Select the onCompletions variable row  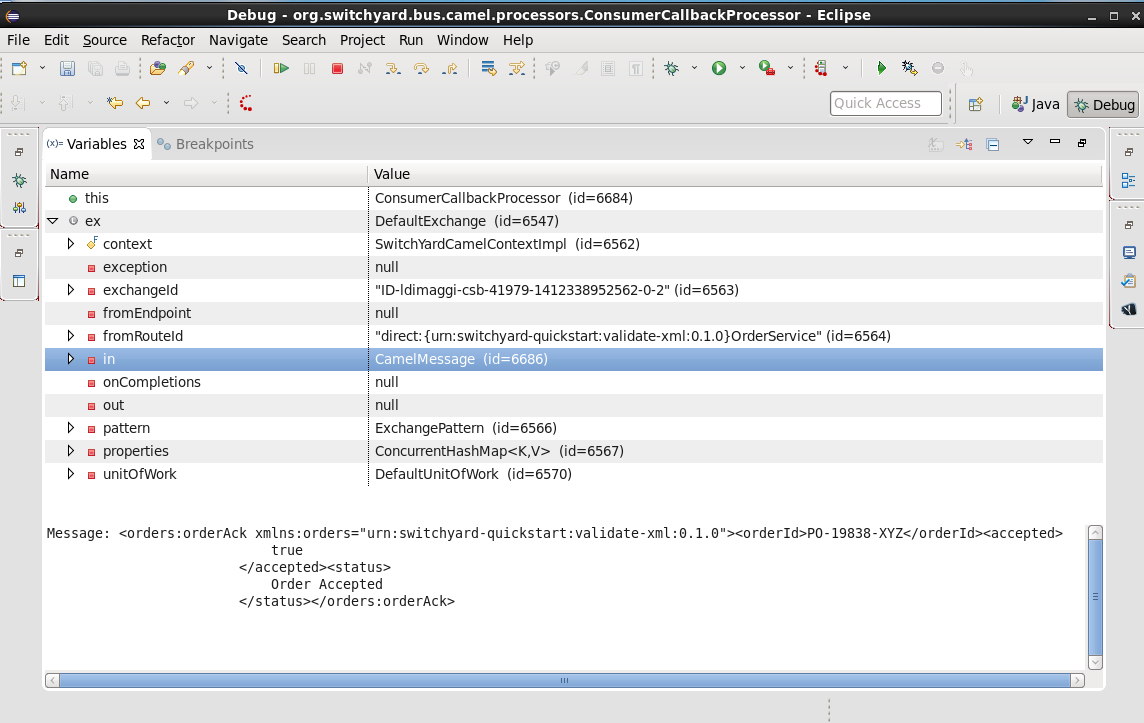click(573, 382)
